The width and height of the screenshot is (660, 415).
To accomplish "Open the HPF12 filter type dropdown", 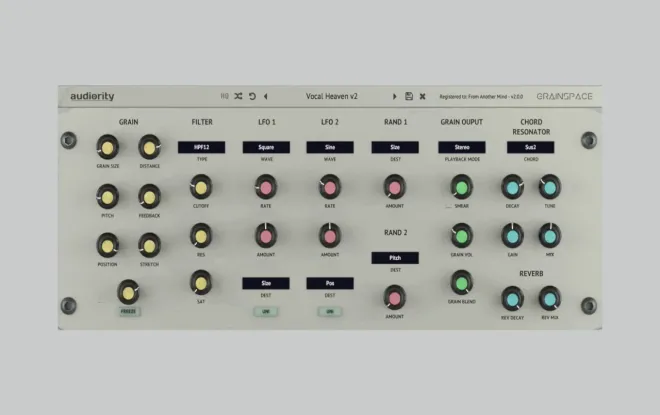I will tap(202, 147).
